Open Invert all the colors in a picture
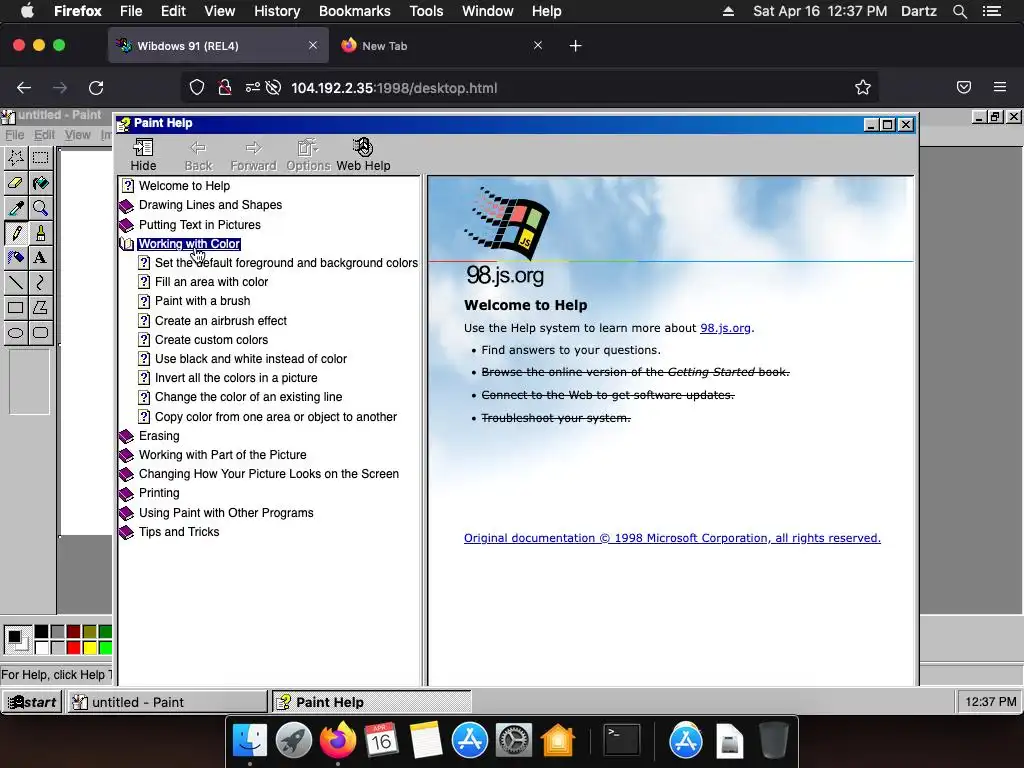1024x768 pixels. tap(236, 377)
